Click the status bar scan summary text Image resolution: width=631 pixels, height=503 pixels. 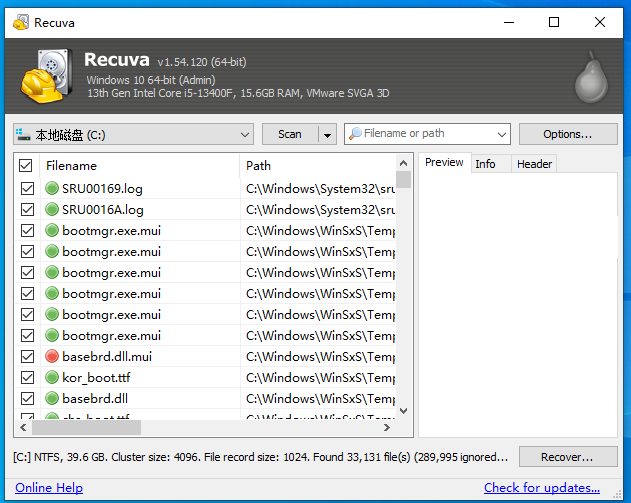[x=261, y=457]
